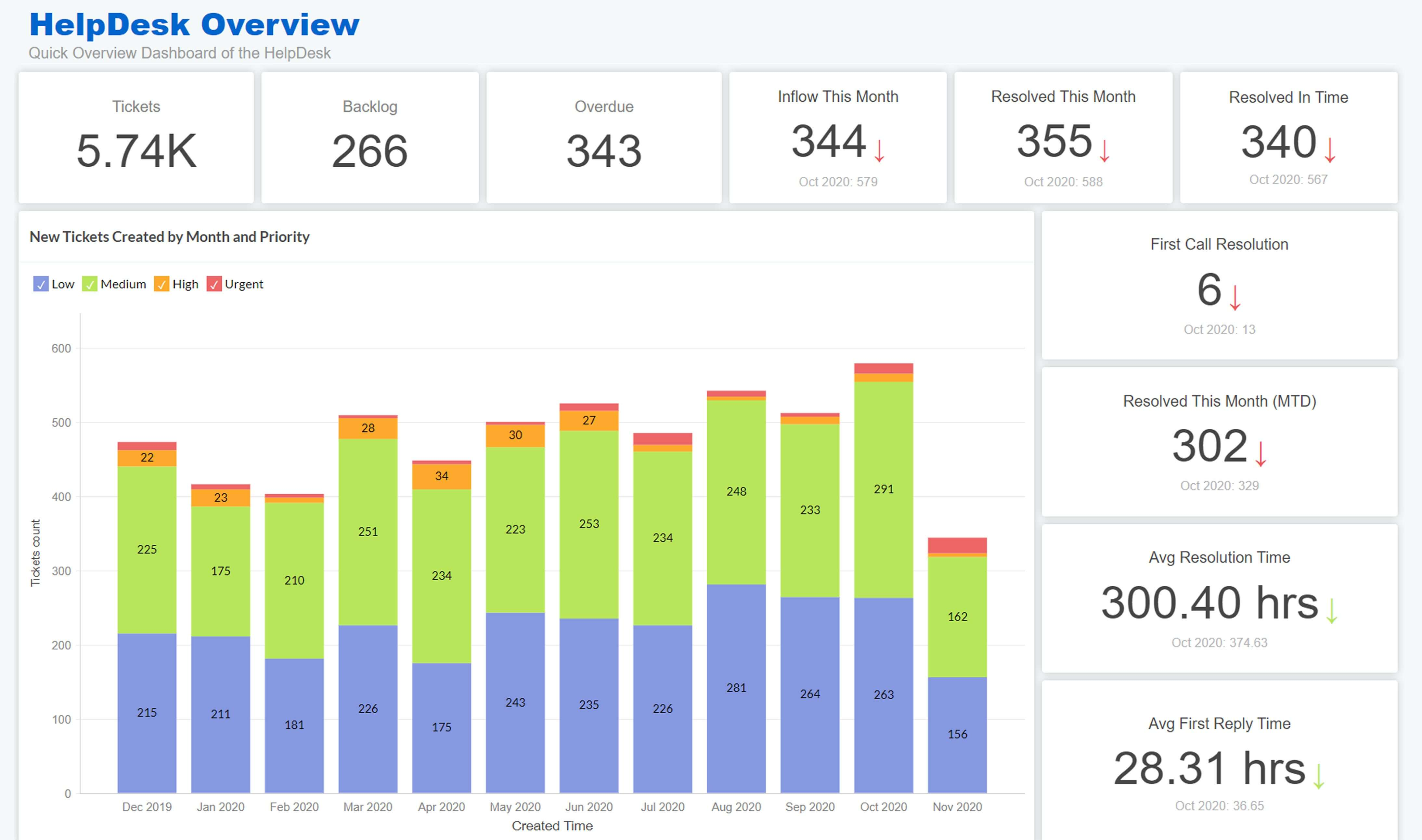The image size is (1422, 840).
Task: Select Nov 2020 medium segment labeled 162
Action: point(957,617)
